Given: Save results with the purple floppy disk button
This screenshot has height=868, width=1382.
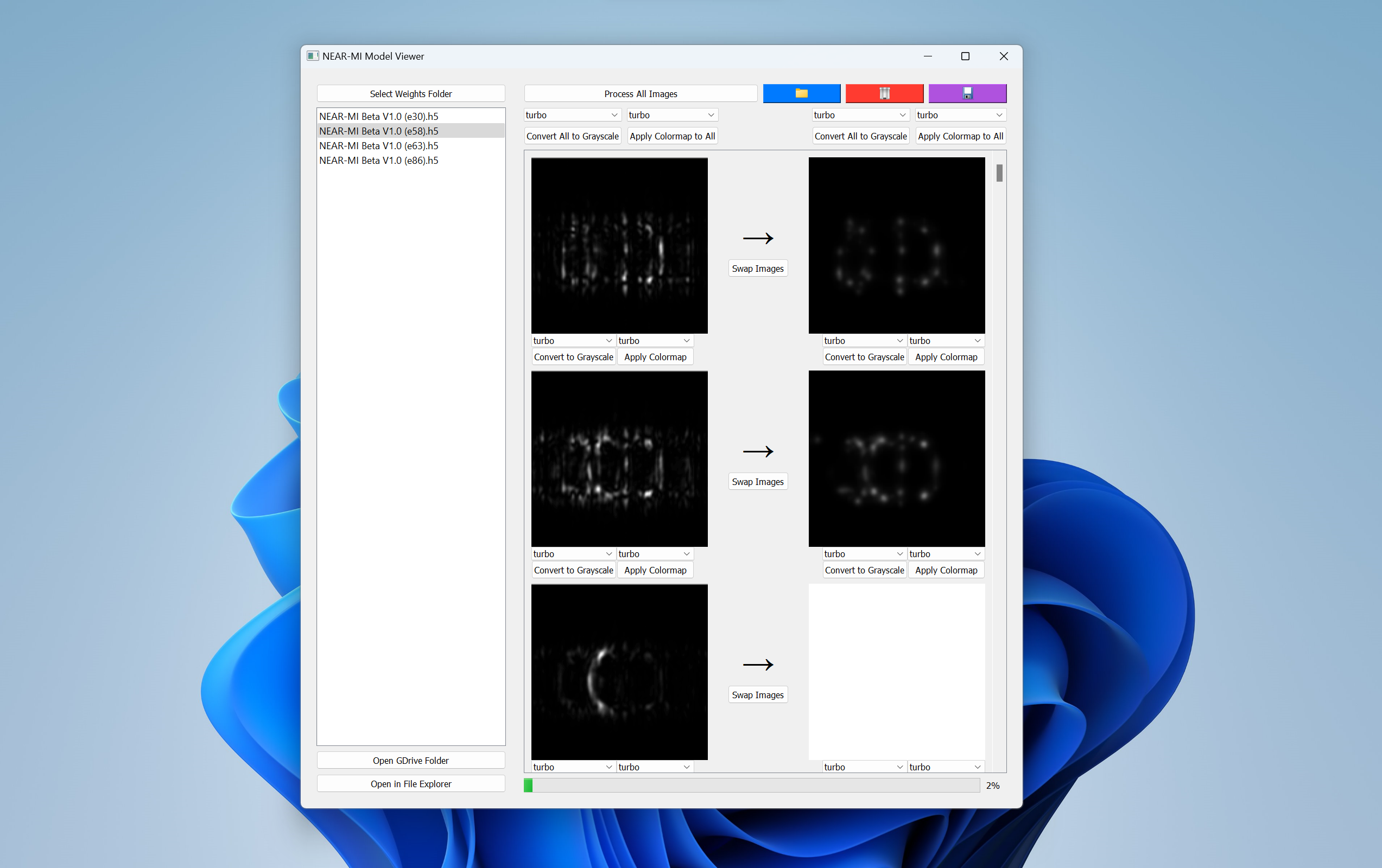Looking at the screenshot, I should [x=967, y=93].
